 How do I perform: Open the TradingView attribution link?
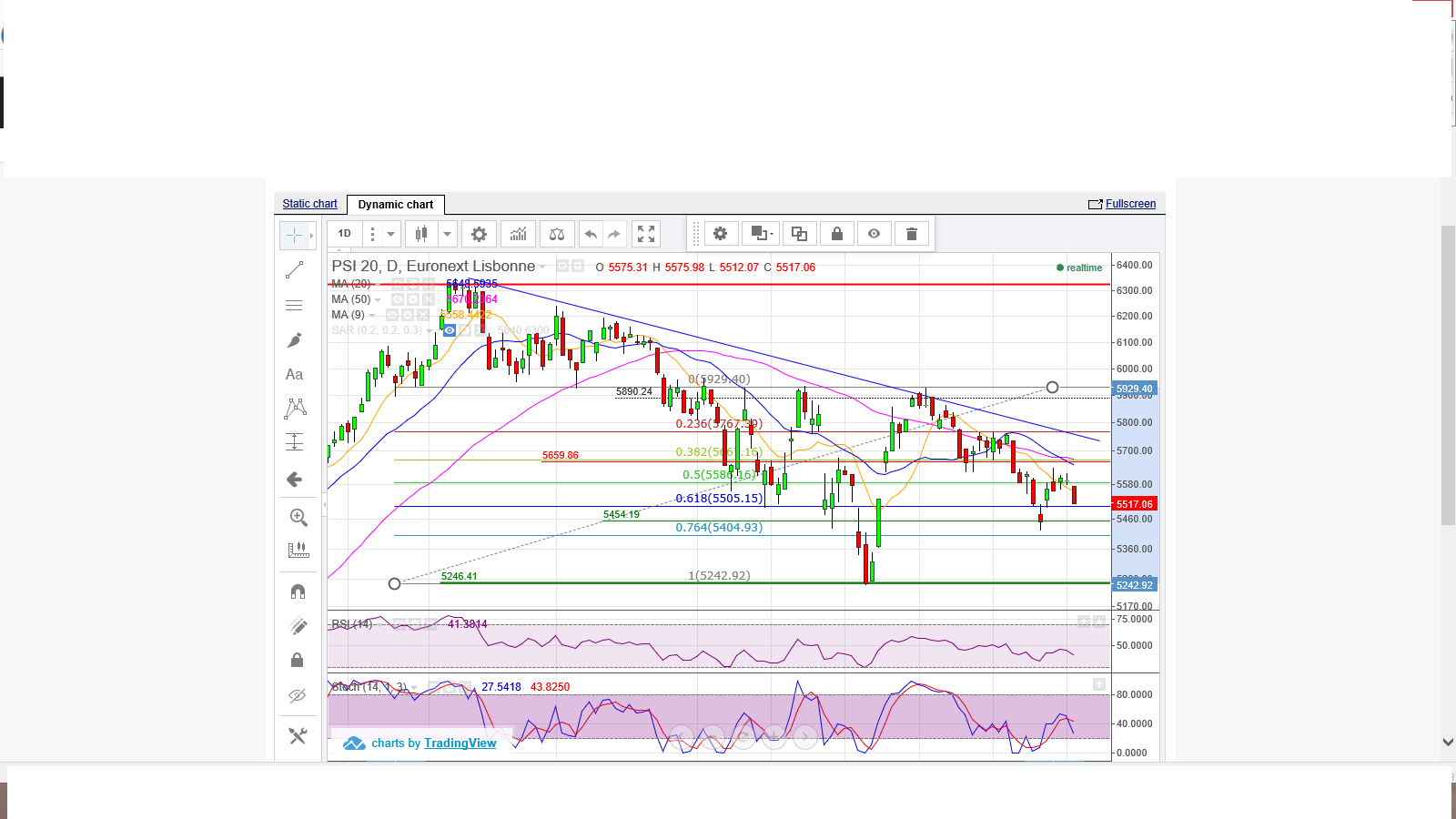460,743
